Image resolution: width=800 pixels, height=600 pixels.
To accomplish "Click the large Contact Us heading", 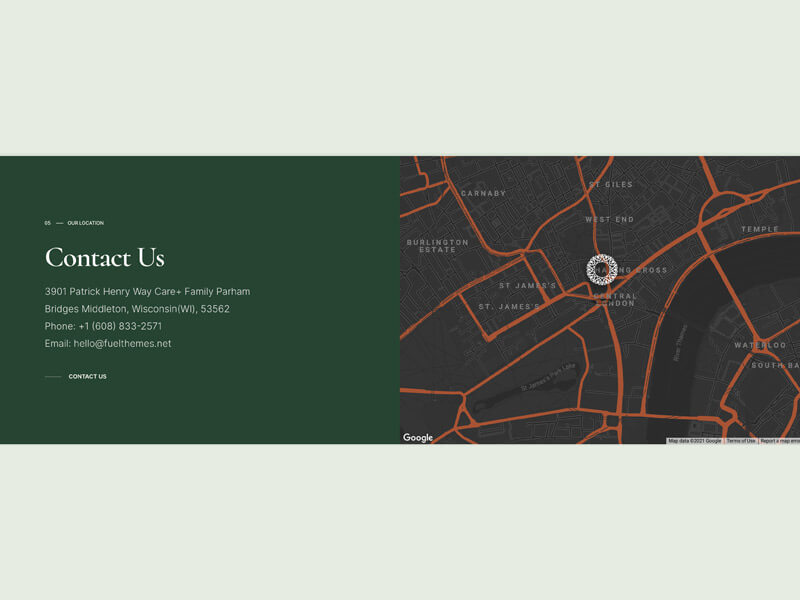I will (x=104, y=257).
